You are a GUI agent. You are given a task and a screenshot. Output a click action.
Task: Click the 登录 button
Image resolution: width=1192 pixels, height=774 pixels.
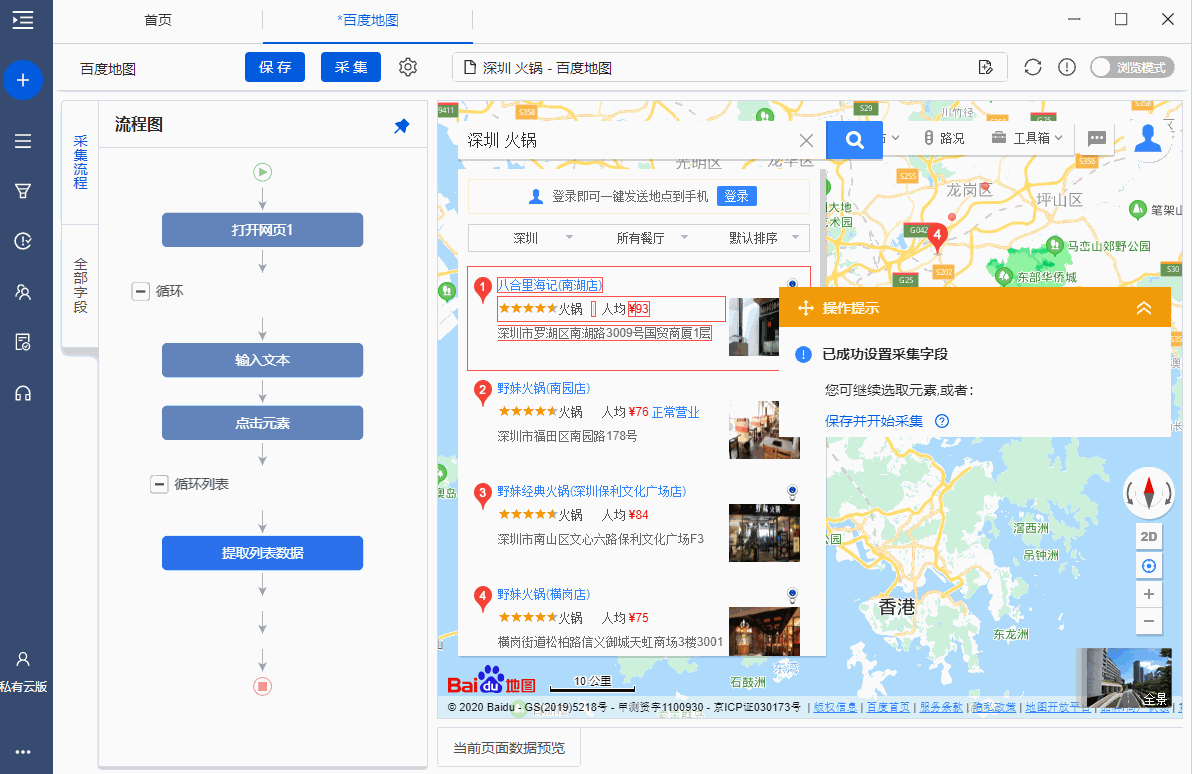(x=736, y=196)
